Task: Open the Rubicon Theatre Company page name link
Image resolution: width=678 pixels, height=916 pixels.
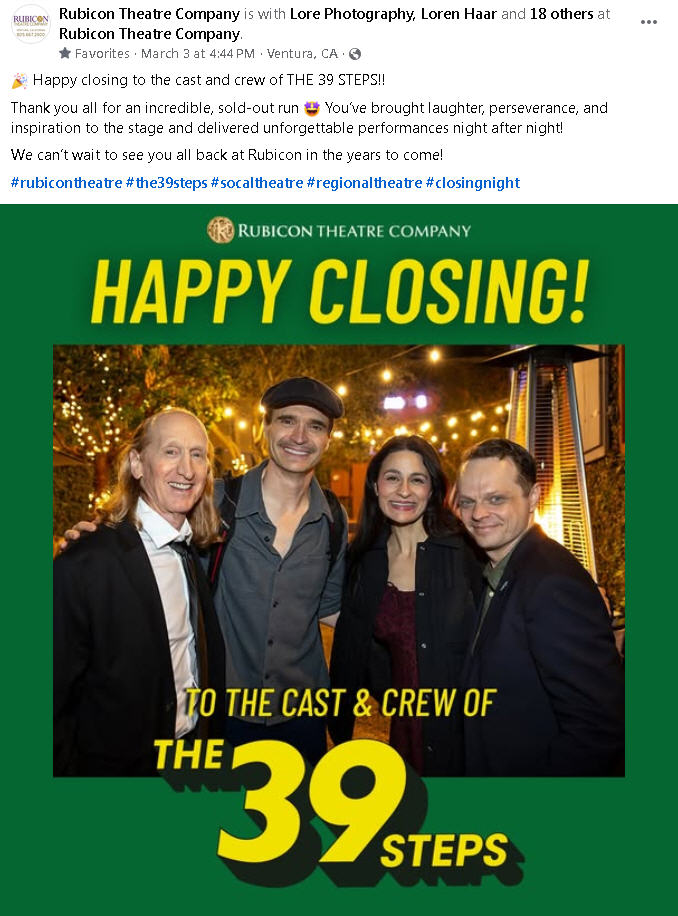Action: (x=149, y=13)
